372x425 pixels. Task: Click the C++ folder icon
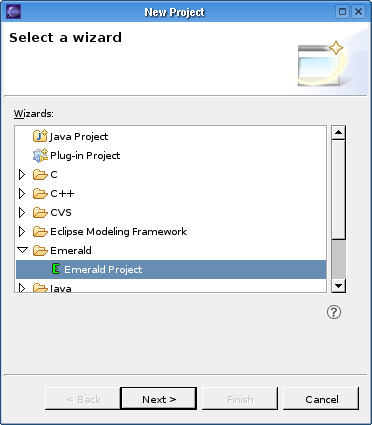(40, 193)
